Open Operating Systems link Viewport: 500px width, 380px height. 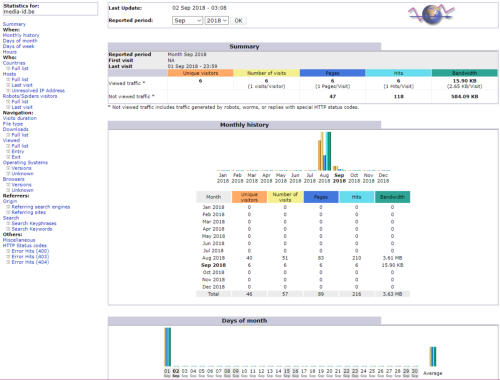tap(25, 163)
